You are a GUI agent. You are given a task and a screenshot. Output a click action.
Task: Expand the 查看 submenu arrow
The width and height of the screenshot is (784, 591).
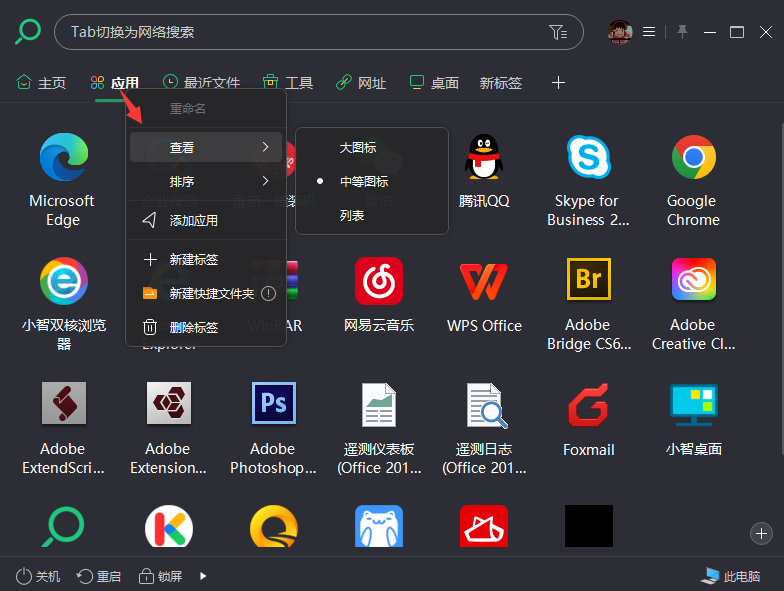265,148
